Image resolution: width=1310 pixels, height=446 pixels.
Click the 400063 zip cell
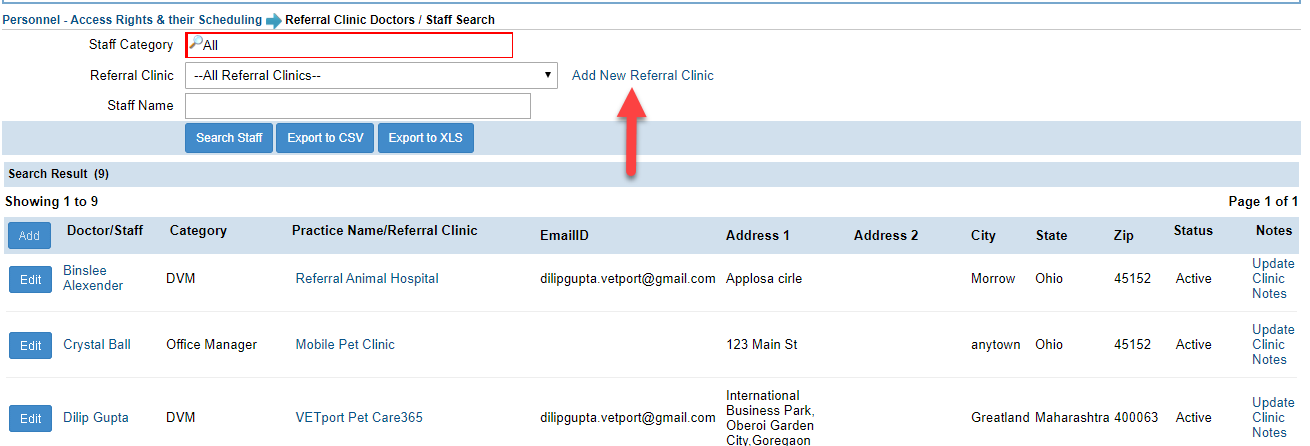click(1136, 417)
